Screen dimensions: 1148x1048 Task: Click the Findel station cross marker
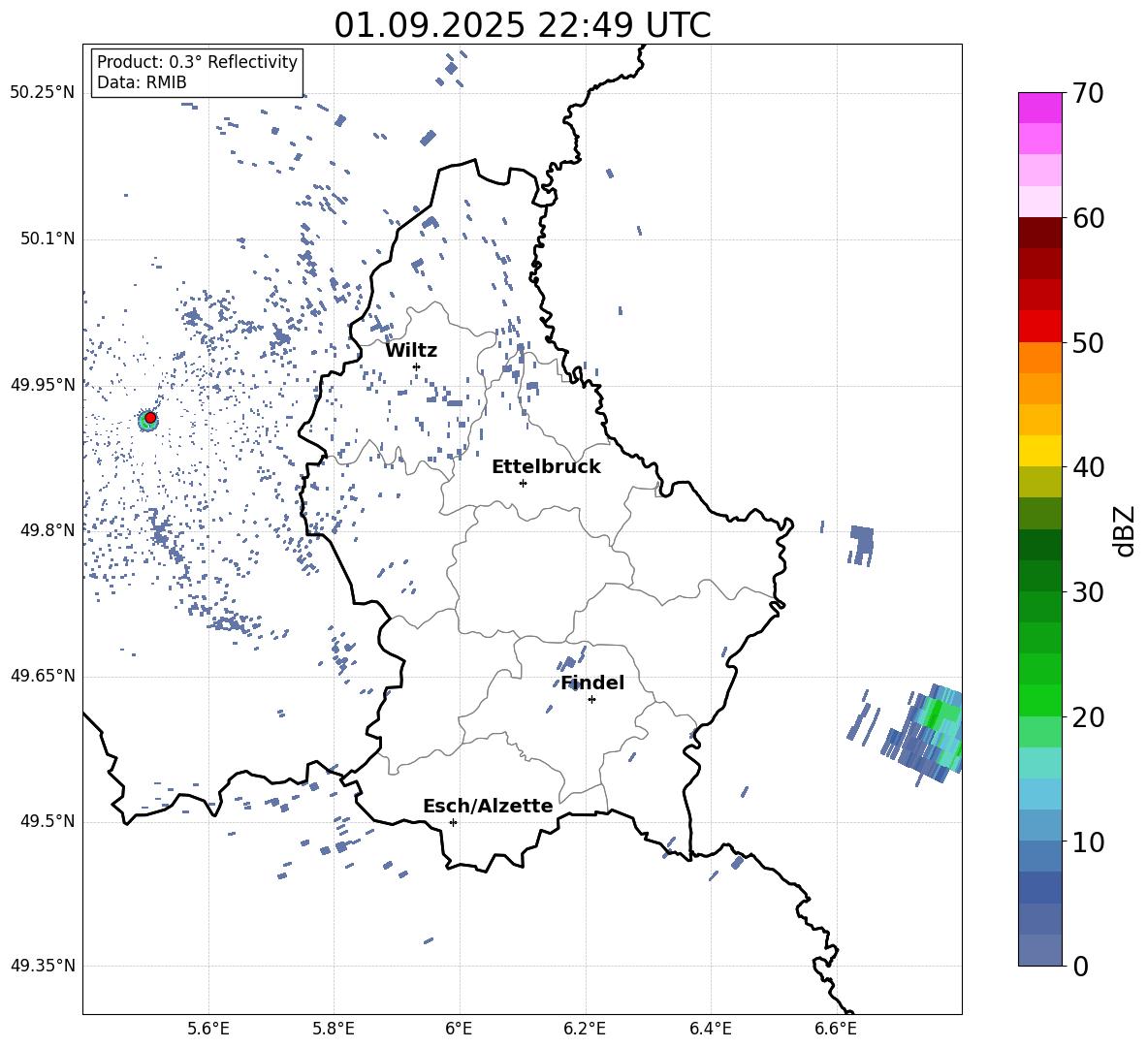pos(591,700)
